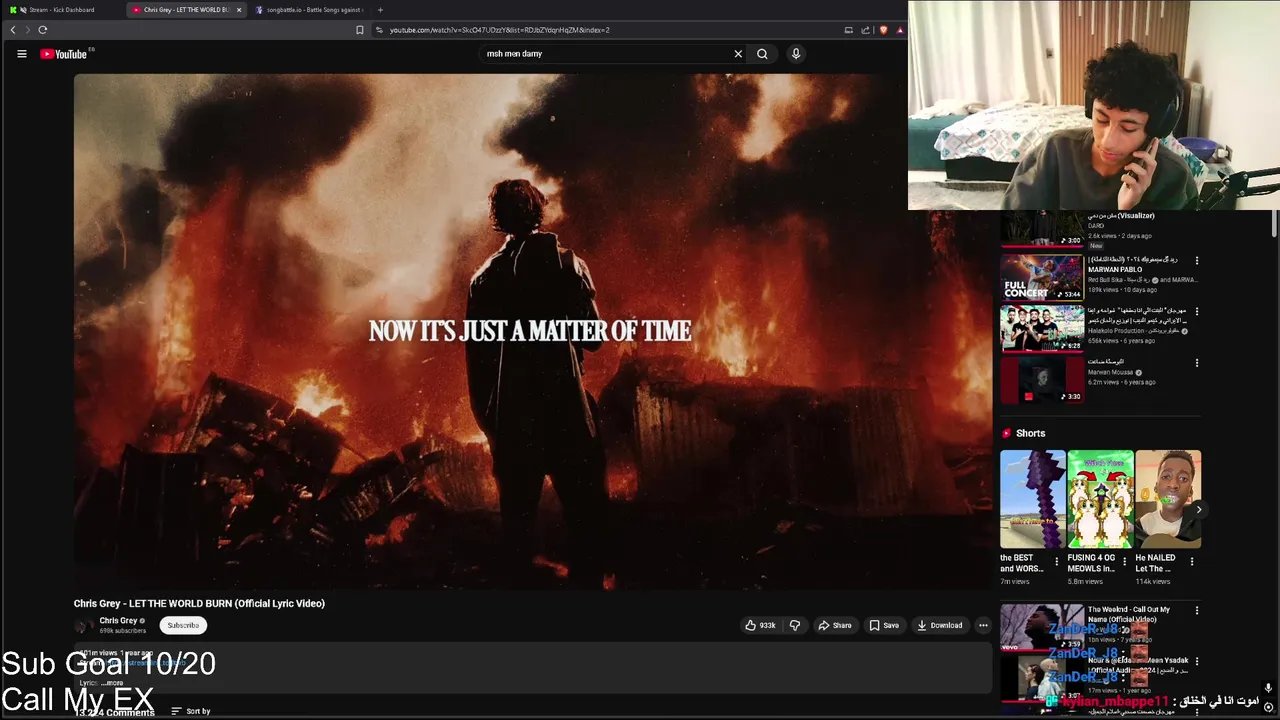Switch to Stream - Kick Dashboard tab
The image size is (1280, 720).
tap(62, 10)
